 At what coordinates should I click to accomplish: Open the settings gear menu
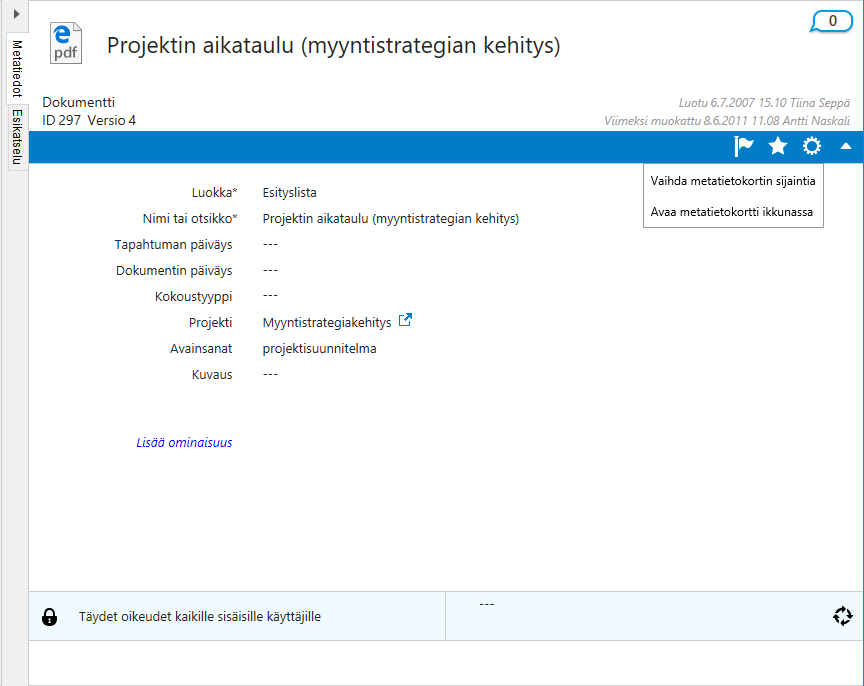click(812, 147)
